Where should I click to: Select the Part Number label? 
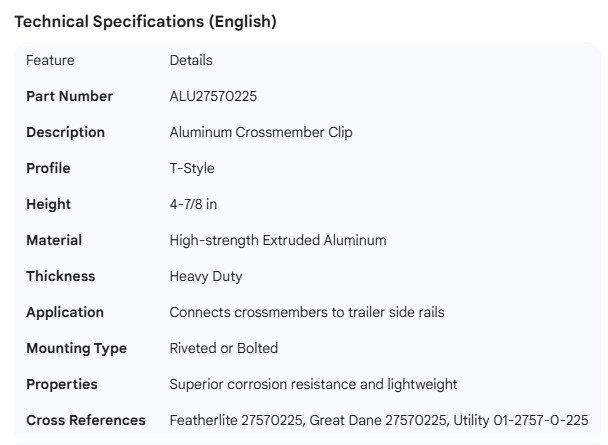pyautogui.click(x=69, y=96)
